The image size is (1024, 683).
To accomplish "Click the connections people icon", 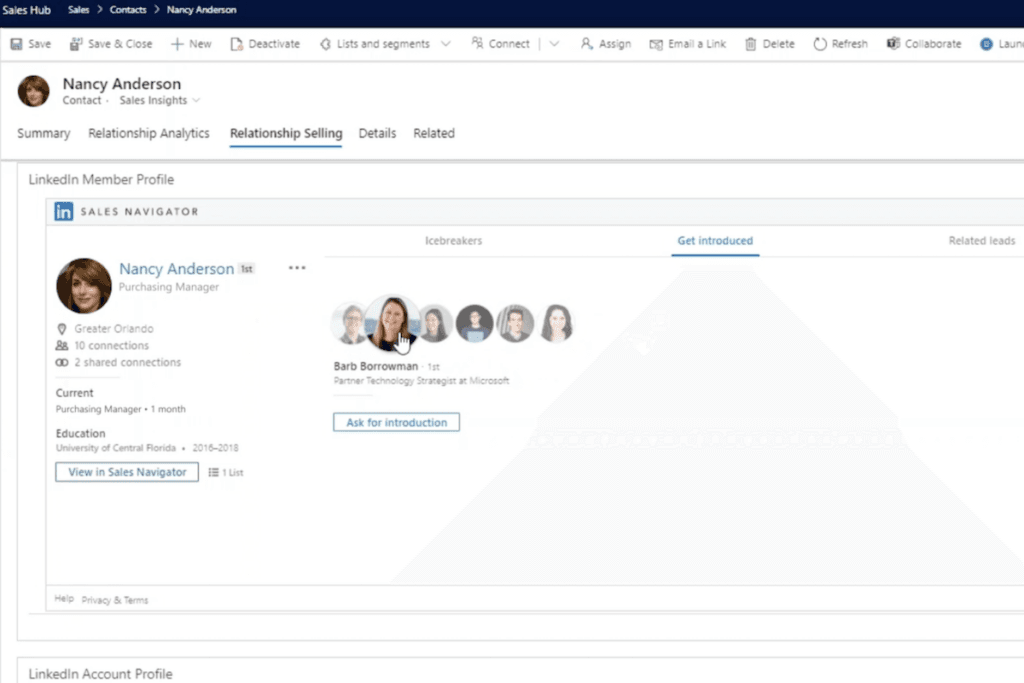I will coord(62,345).
